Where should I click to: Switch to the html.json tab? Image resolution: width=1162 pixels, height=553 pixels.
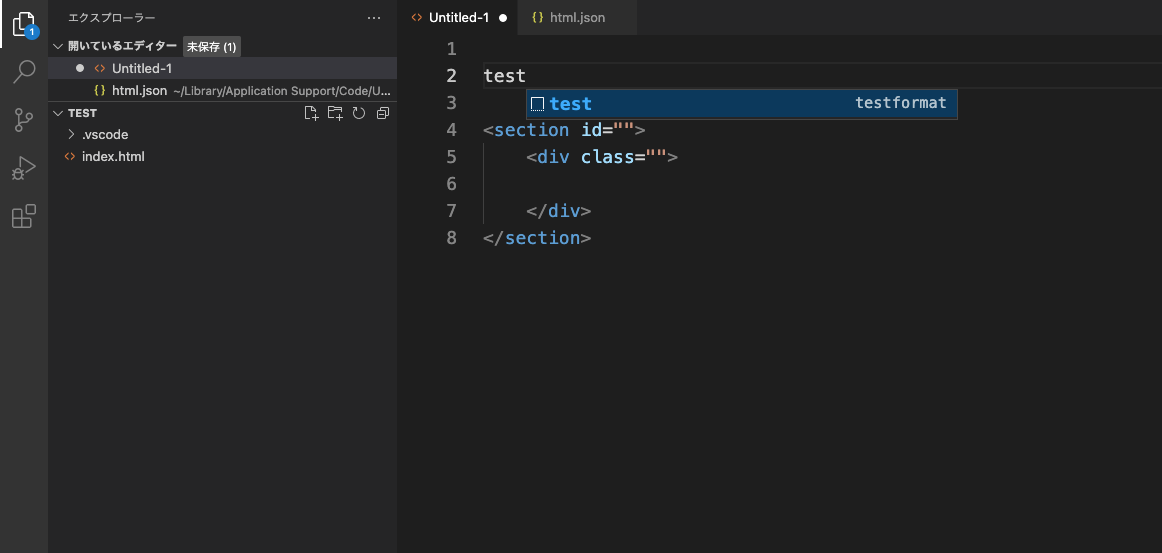[578, 18]
